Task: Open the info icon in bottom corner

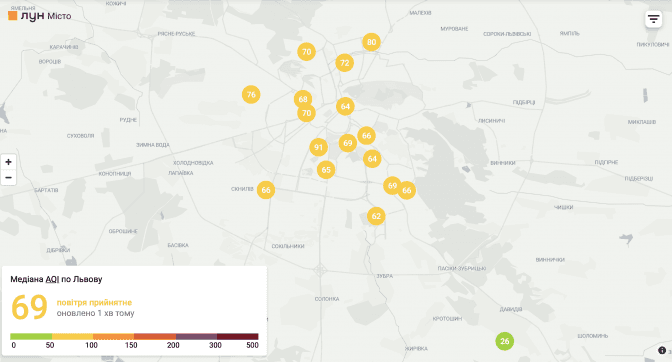Action: 662,350
